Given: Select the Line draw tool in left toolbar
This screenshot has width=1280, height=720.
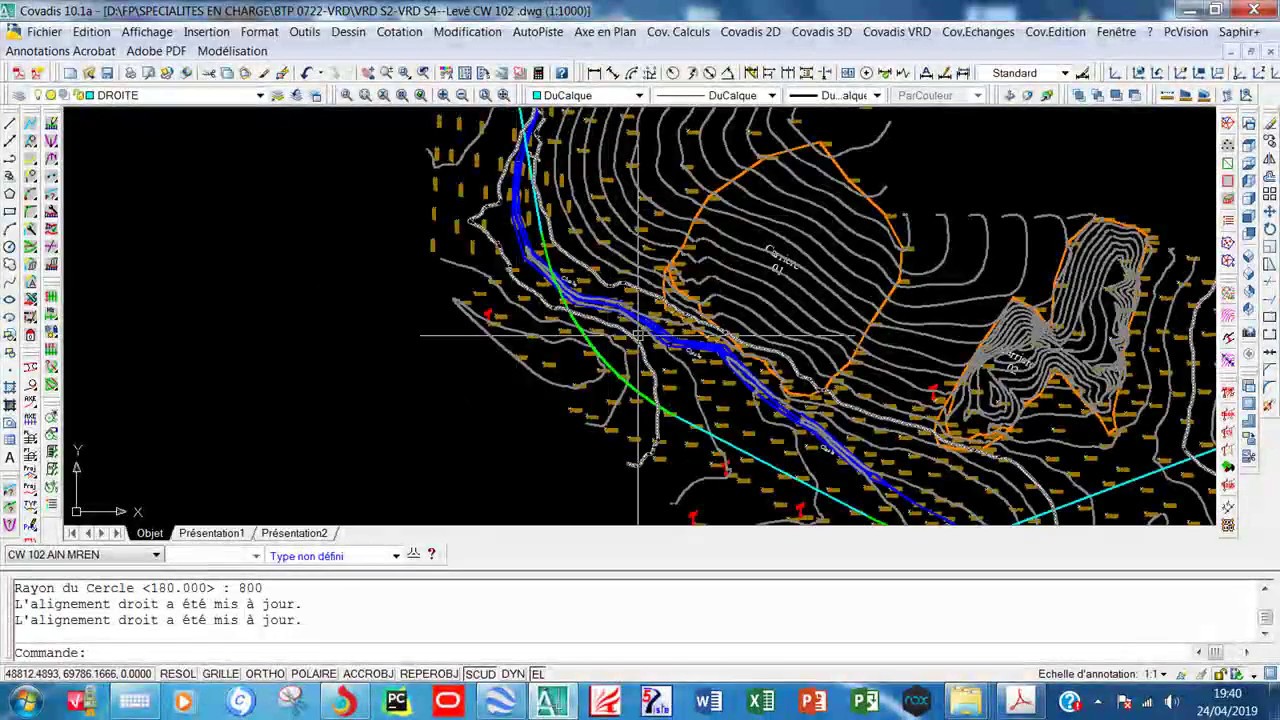Looking at the screenshot, I should (10, 123).
